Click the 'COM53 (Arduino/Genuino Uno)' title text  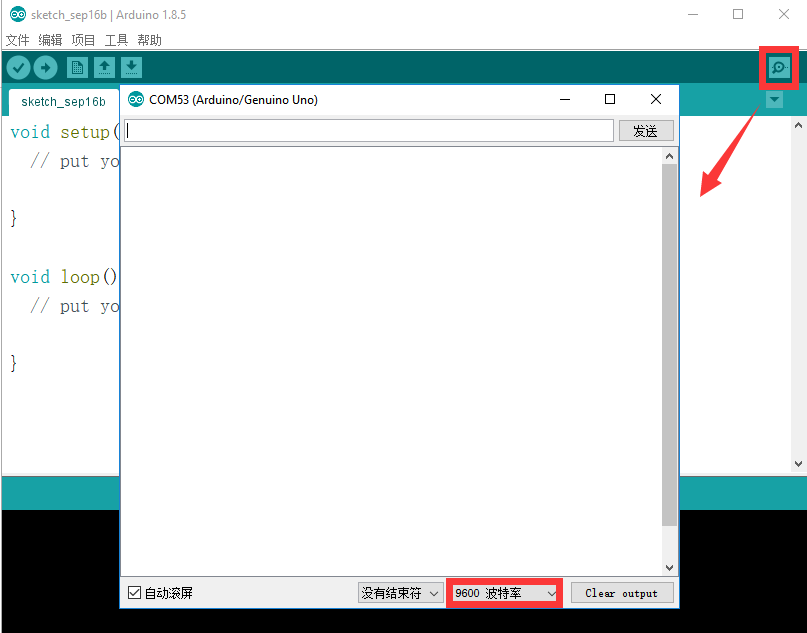tap(233, 100)
